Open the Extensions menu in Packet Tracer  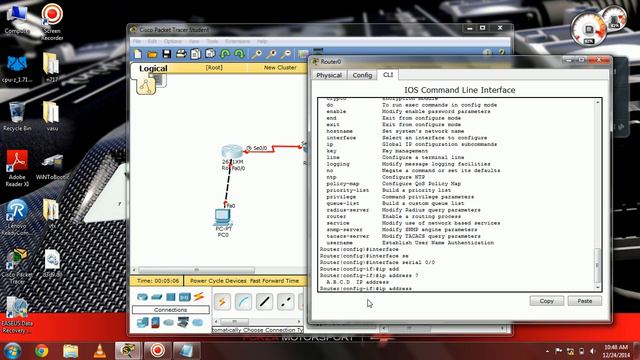[x=238, y=41]
